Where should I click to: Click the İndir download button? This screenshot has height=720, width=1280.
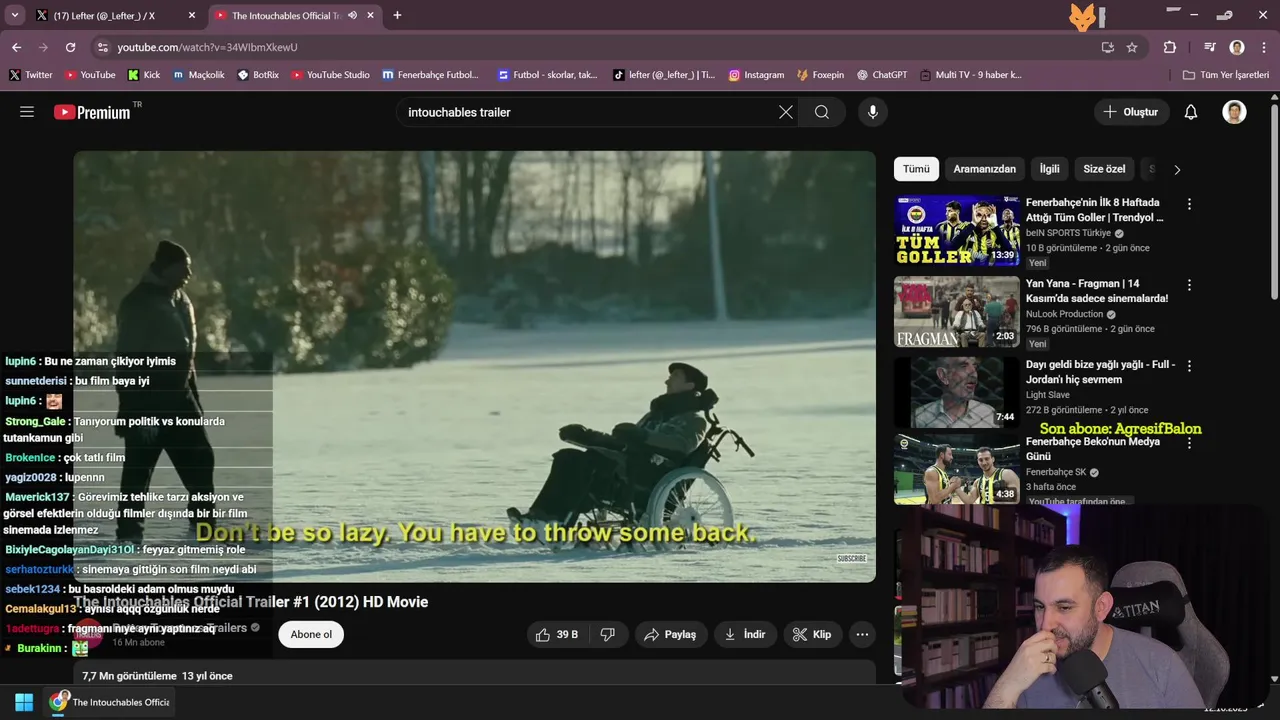pos(745,634)
